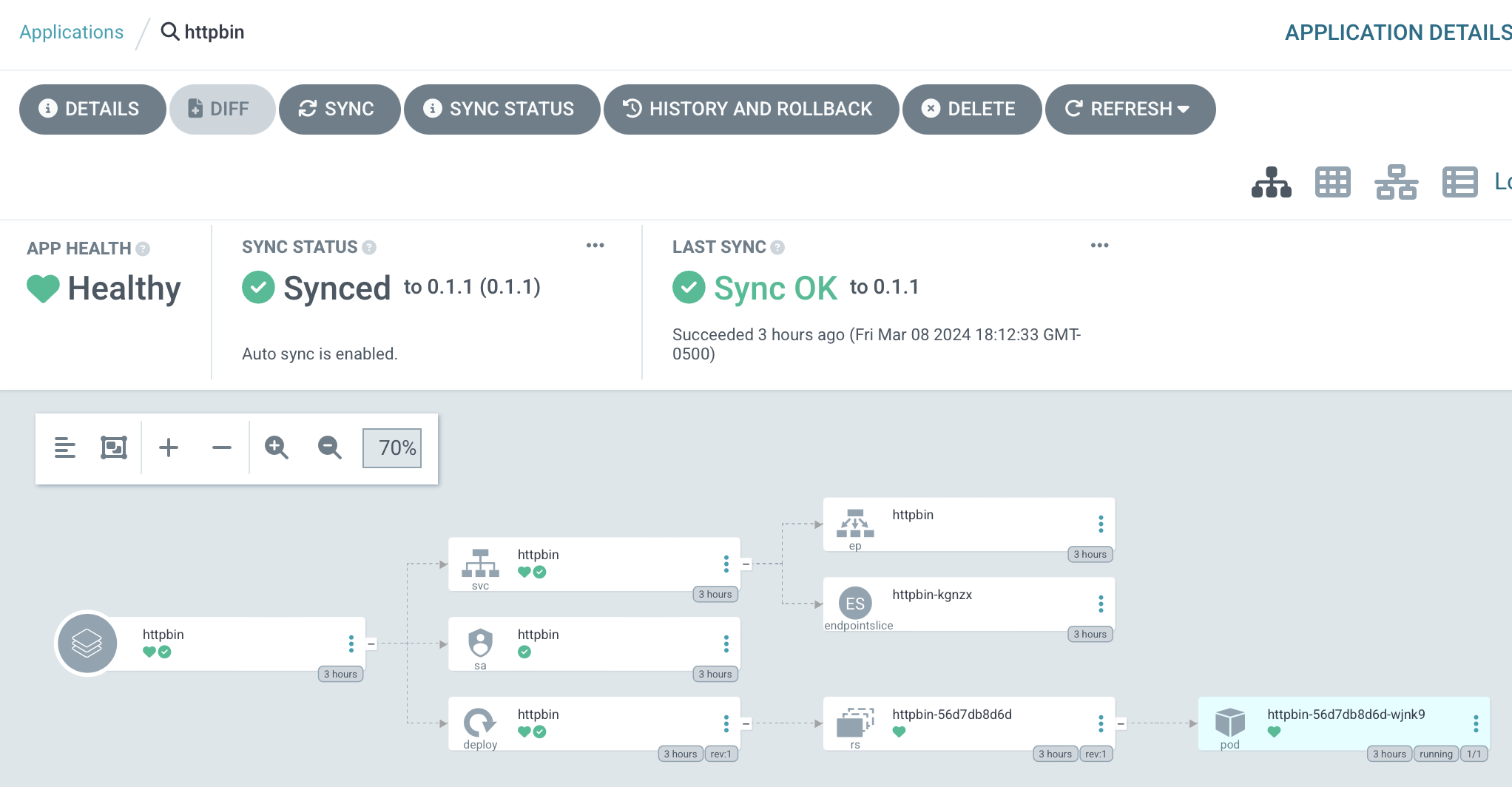
Task: Trigger SYNC for the application
Action: [x=340, y=109]
